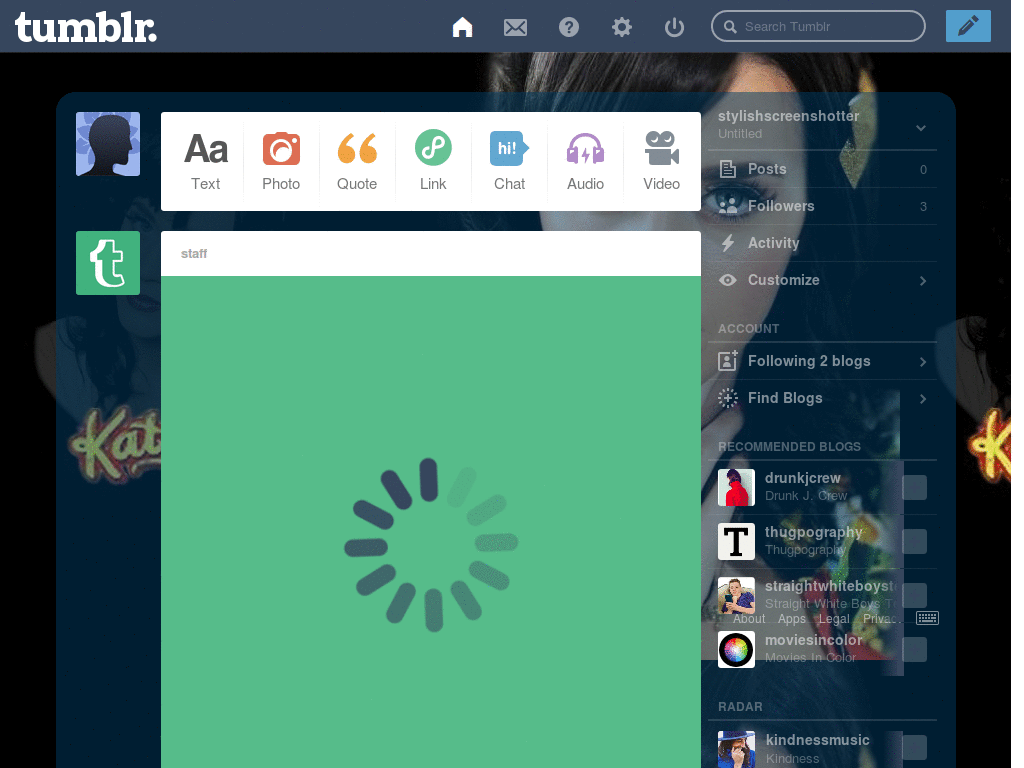Expand the stylishscreenshotter blog dropdown
Image resolution: width=1024 pixels, height=768 pixels.
[921, 127]
